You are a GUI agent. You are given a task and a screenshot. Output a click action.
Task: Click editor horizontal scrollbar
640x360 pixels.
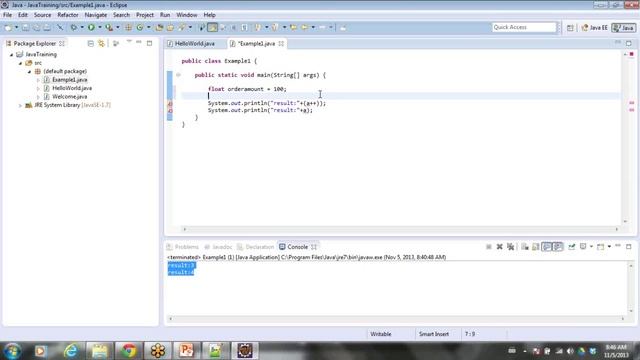click(400, 229)
